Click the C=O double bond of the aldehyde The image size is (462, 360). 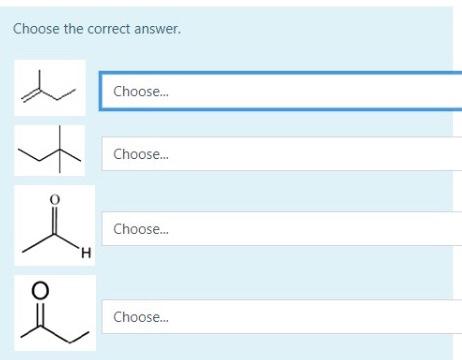(x=55, y=221)
